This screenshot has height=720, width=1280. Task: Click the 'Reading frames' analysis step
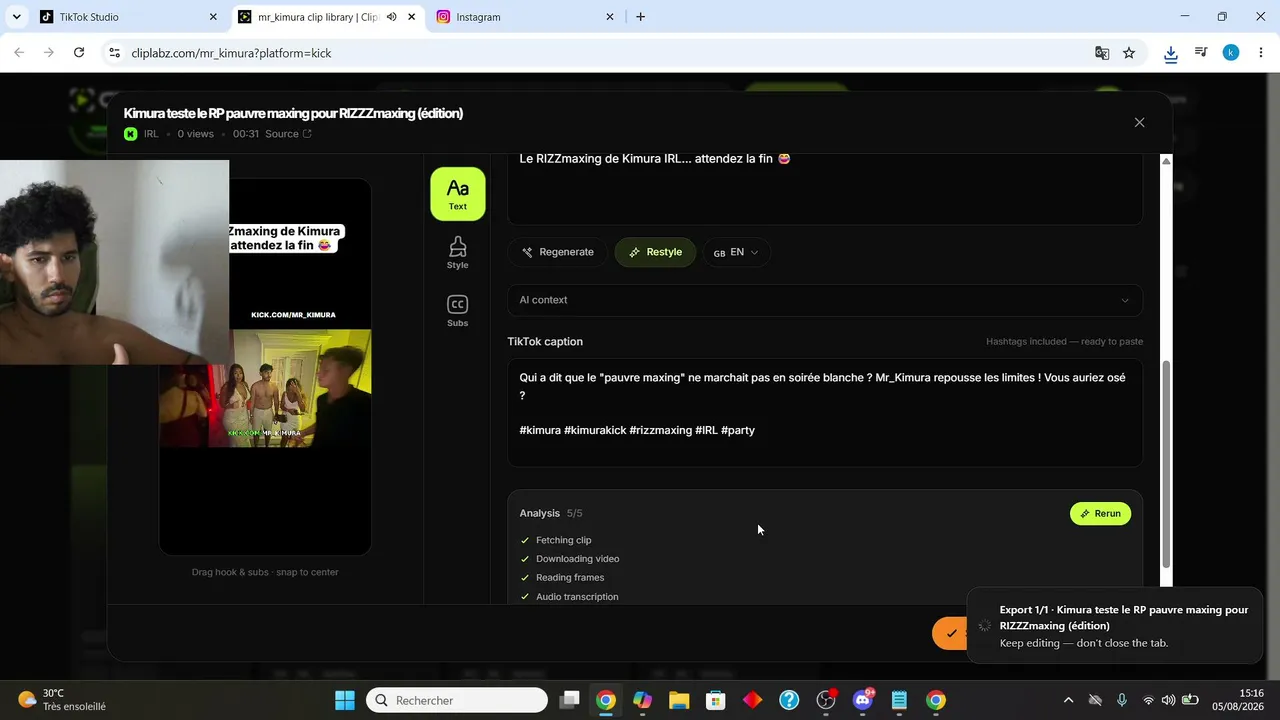[570, 578]
